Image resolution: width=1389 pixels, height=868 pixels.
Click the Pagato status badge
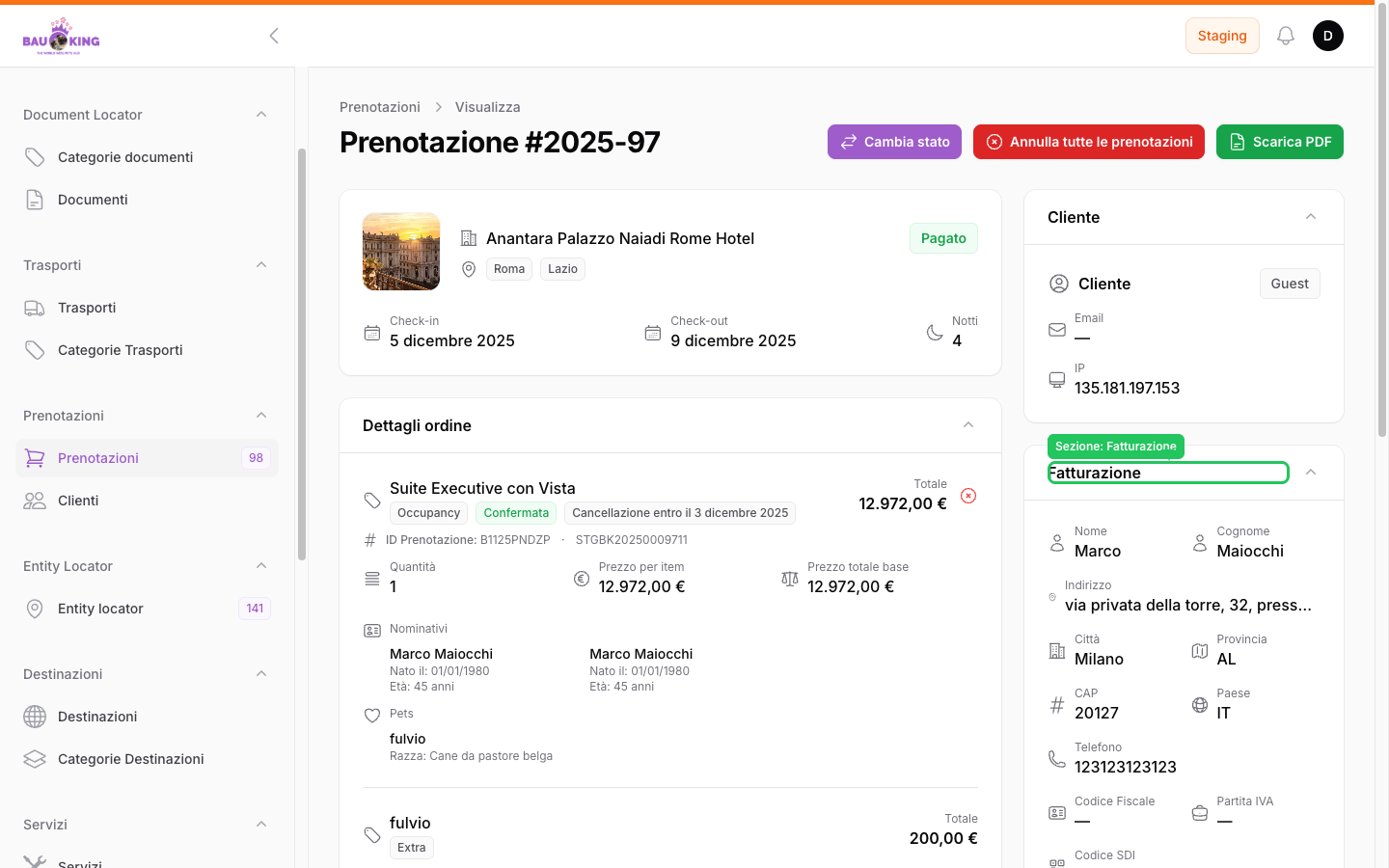point(943,238)
